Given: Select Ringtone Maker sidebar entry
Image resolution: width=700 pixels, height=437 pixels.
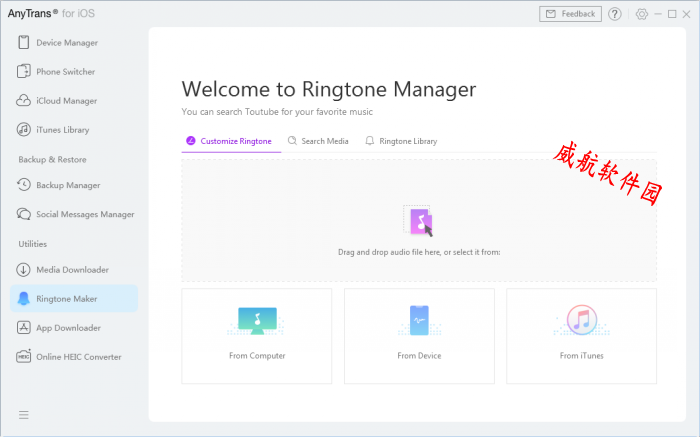Looking at the screenshot, I should tap(74, 299).
